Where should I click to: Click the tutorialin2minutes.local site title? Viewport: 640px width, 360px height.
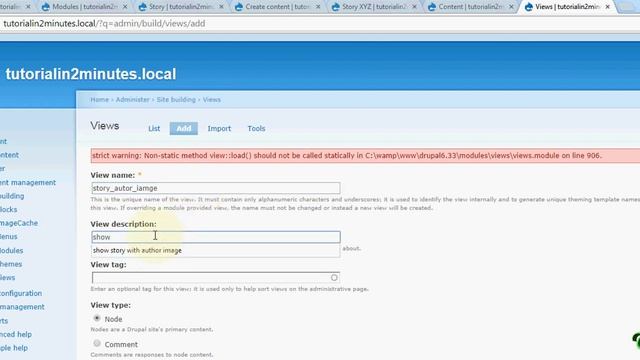(x=91, y=74)
